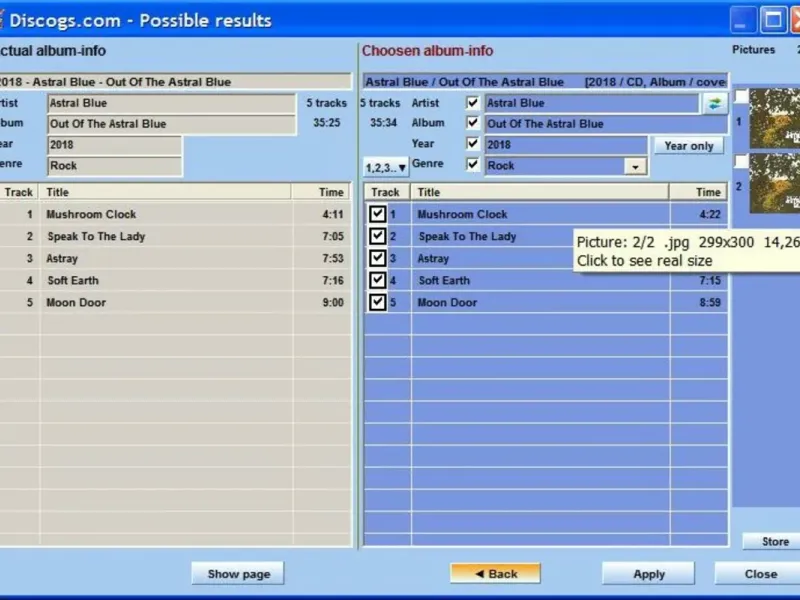This screenshot has width=800, height=600.
Task: Select Mushroom Clock in actual track list
Action: pyautogui.click(x=91, y=214)
